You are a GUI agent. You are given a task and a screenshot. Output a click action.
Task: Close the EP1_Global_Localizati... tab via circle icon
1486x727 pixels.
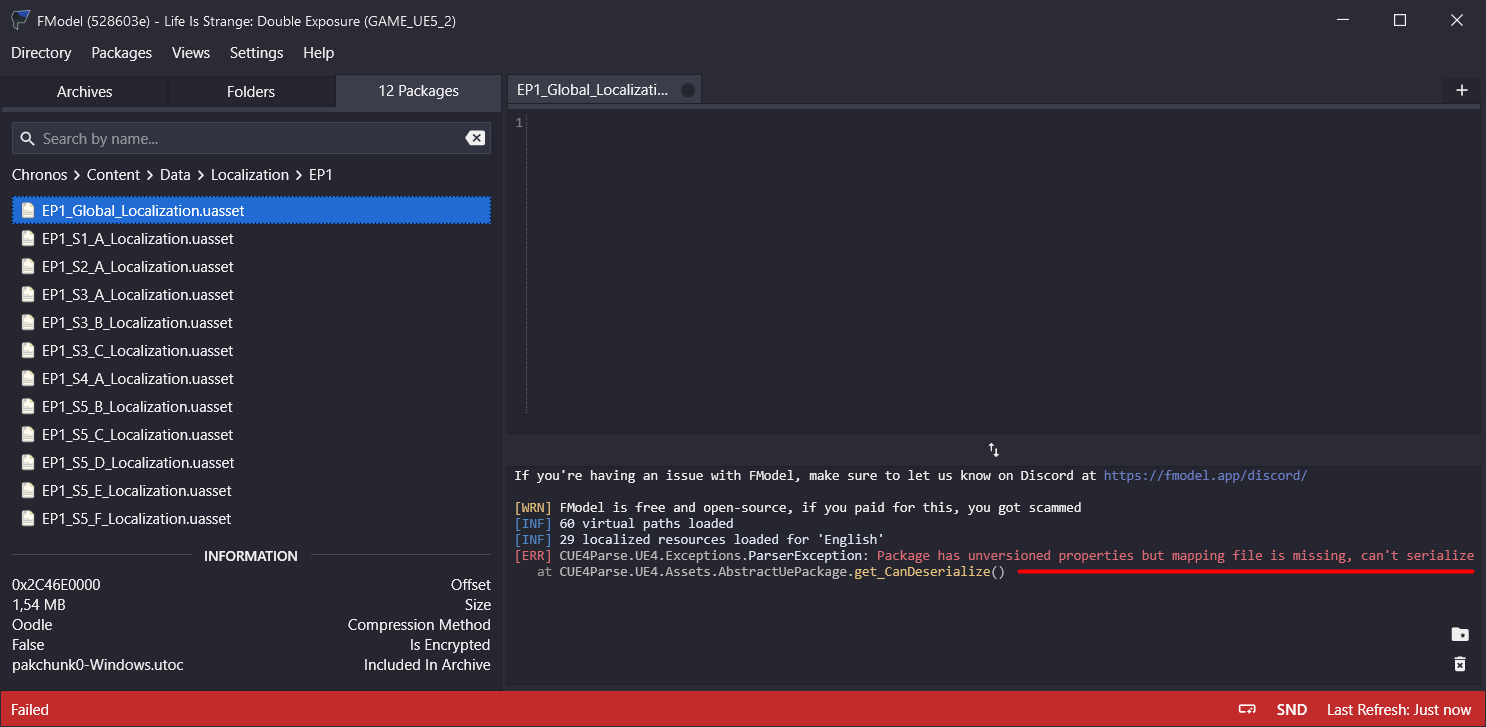point(687,90)
